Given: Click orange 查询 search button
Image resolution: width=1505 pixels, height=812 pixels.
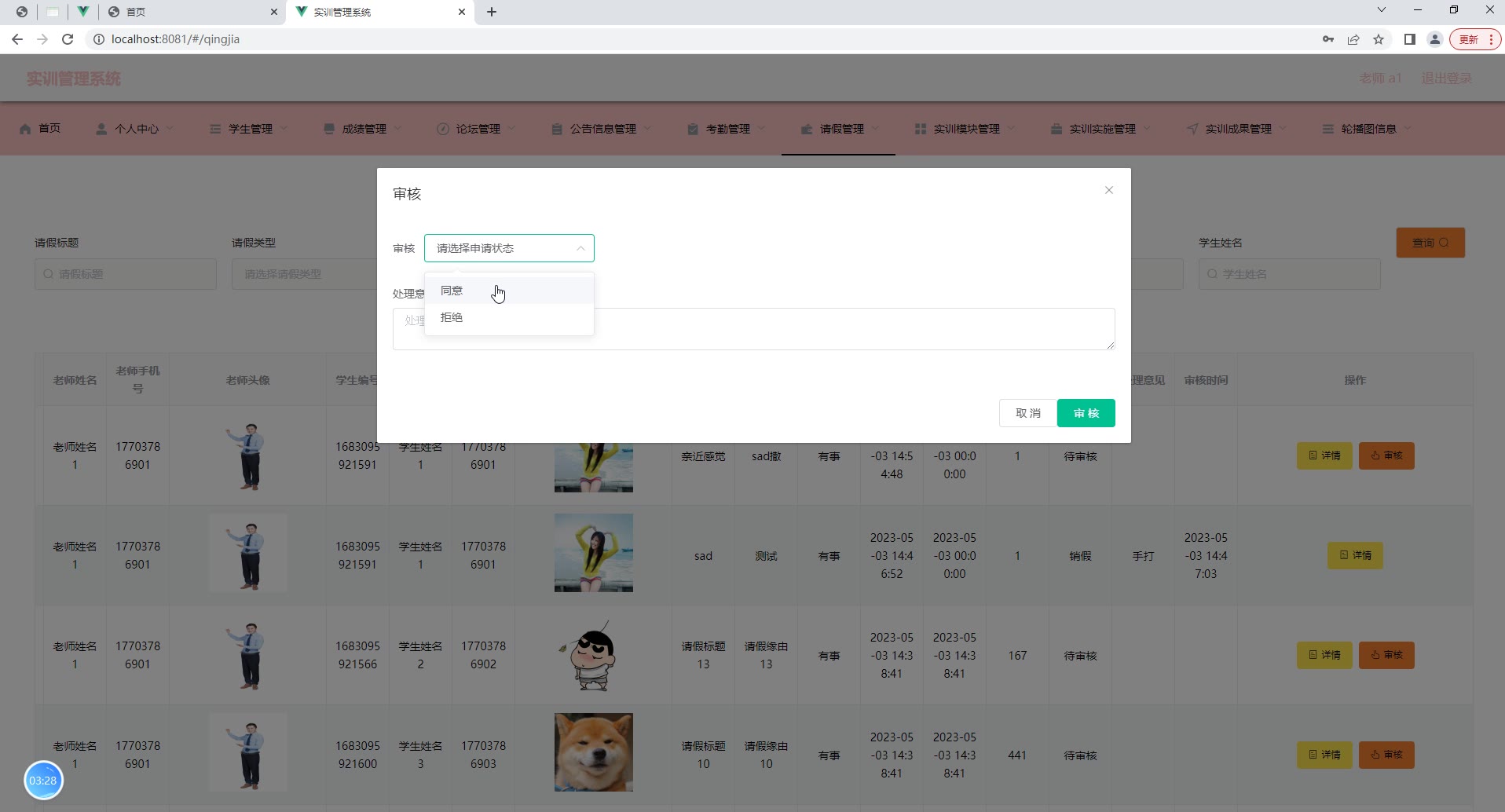Looking at the screenshot, I should coord(1430,243).
